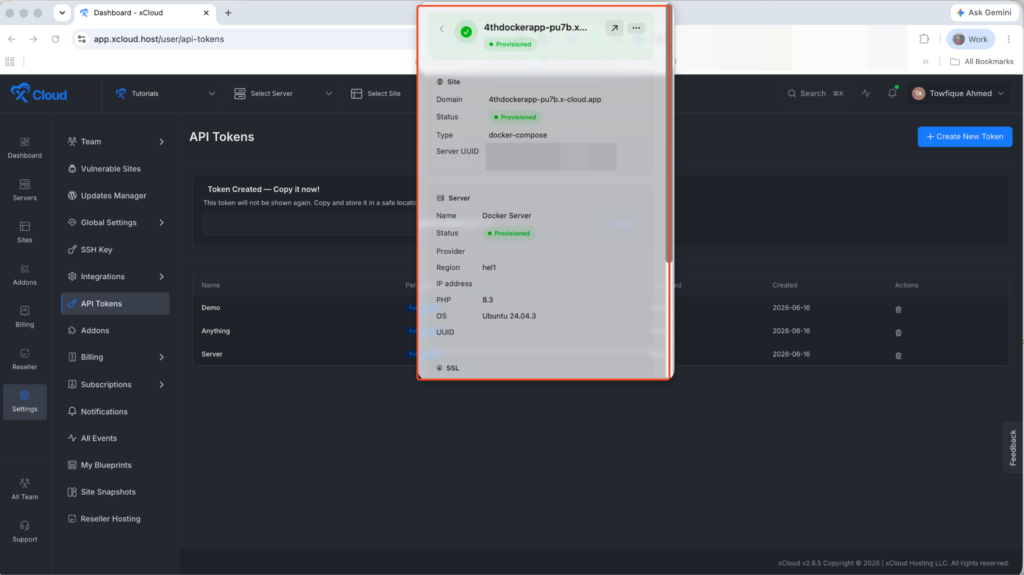Delete the Server token with trash icon

tap(898, 355)
